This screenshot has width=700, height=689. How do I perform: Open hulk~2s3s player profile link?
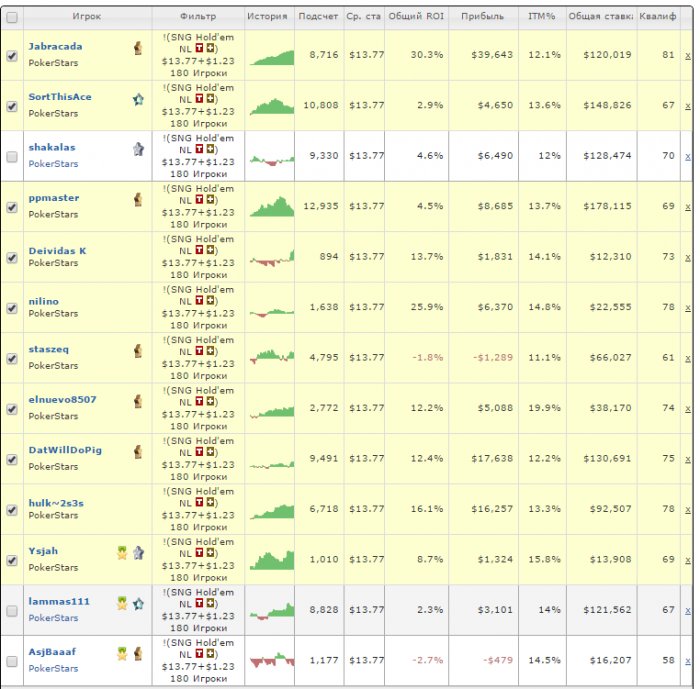56,503
